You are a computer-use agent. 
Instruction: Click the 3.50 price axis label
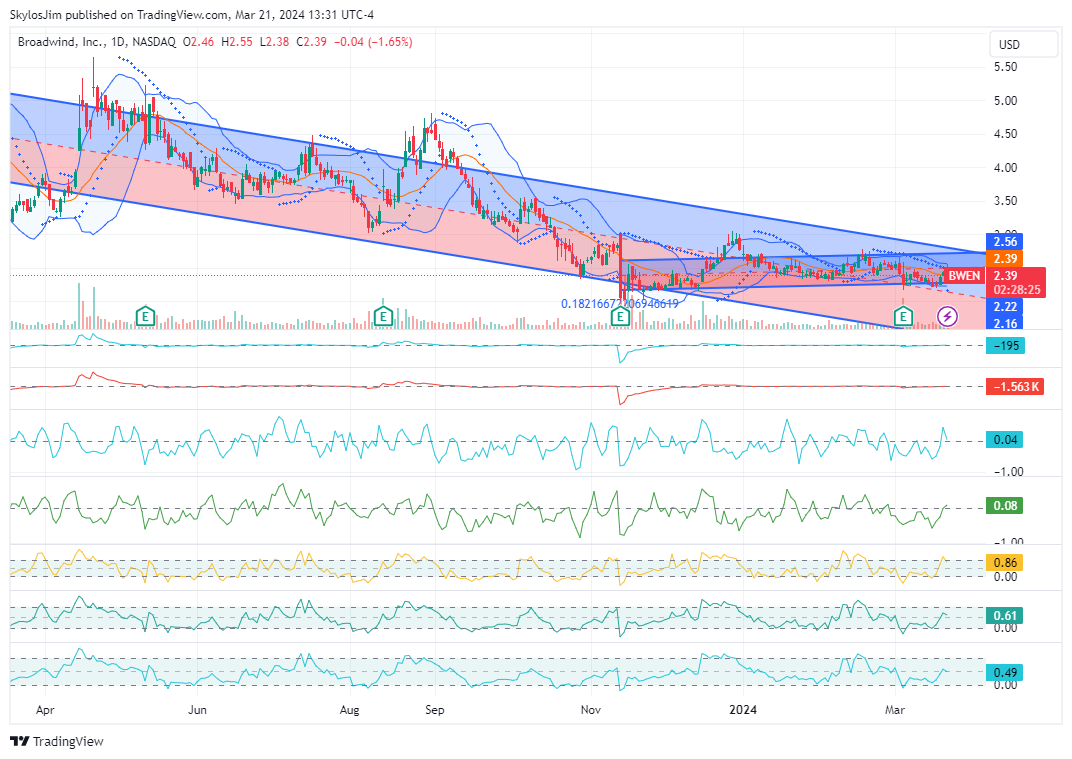coord(1005,201)
